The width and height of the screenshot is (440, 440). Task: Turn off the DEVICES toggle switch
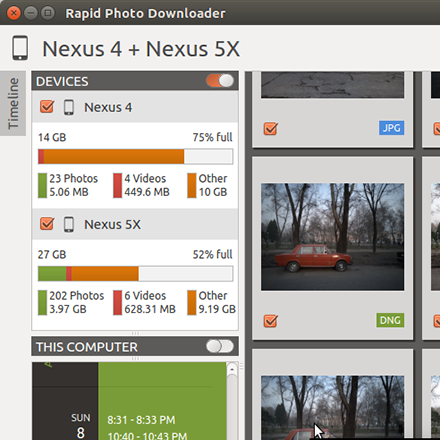coord(220,81)
